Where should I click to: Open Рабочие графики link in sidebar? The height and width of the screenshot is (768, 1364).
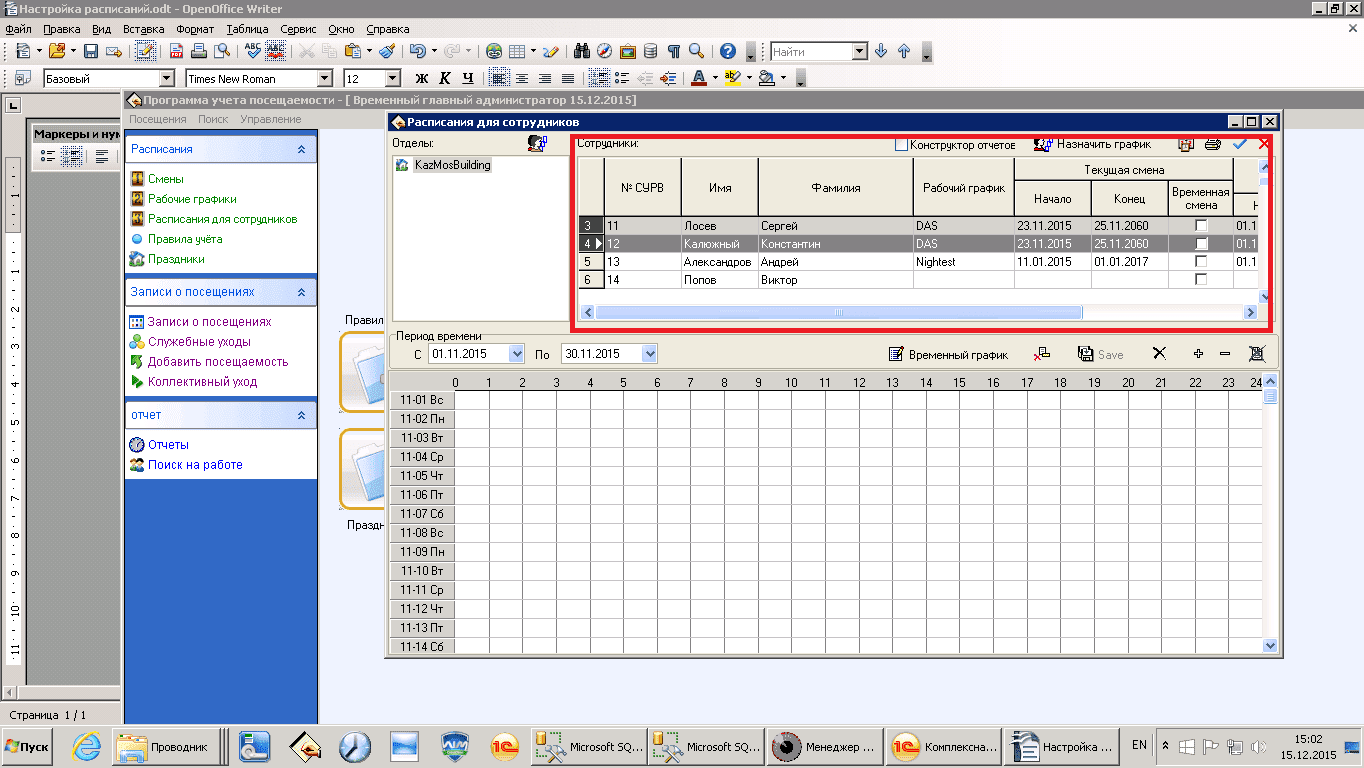(x=192, y=199)
